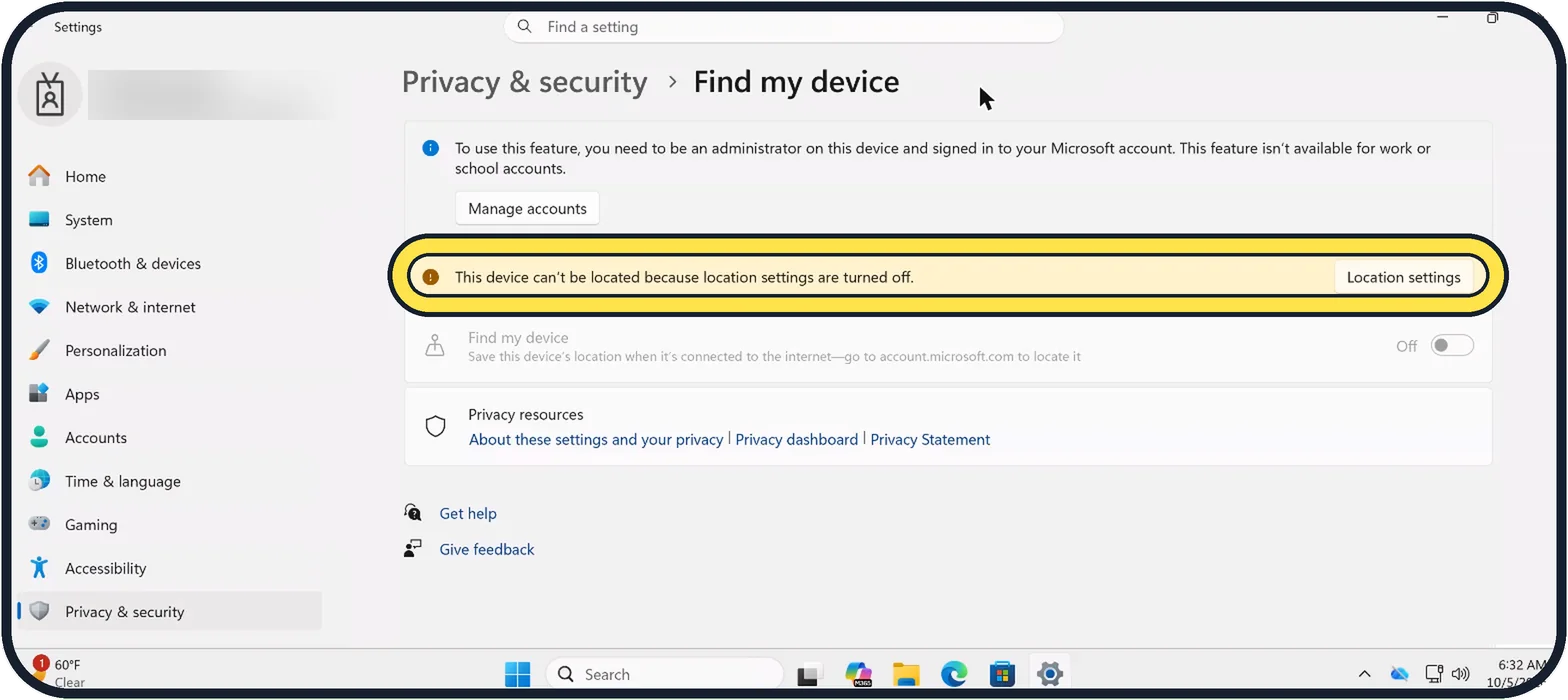This screenshot has height=700, width=1568.
Task: Click the Settings gear on taskbar
Action: pyautogui.click(x=1049, y=674)
